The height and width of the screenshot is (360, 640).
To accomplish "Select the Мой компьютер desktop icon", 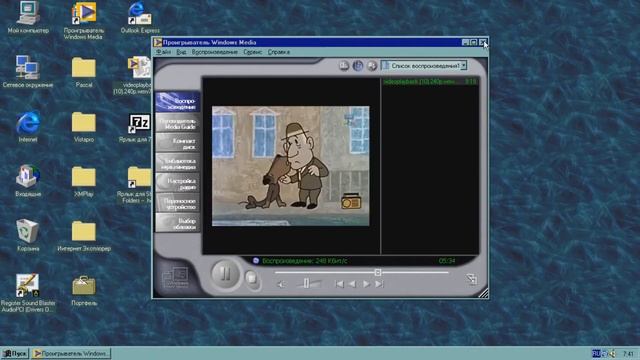I will [x=28, y=18].
